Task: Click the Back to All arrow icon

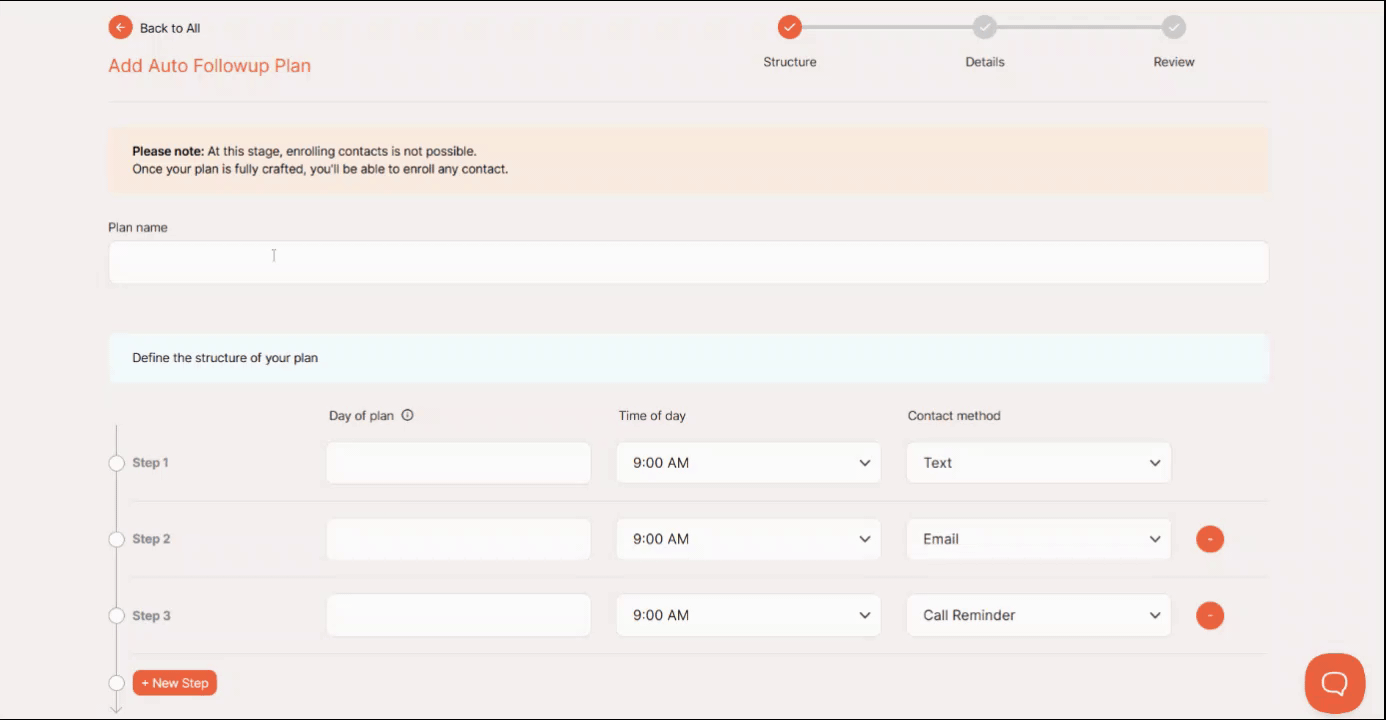Action: coord(120,28)
